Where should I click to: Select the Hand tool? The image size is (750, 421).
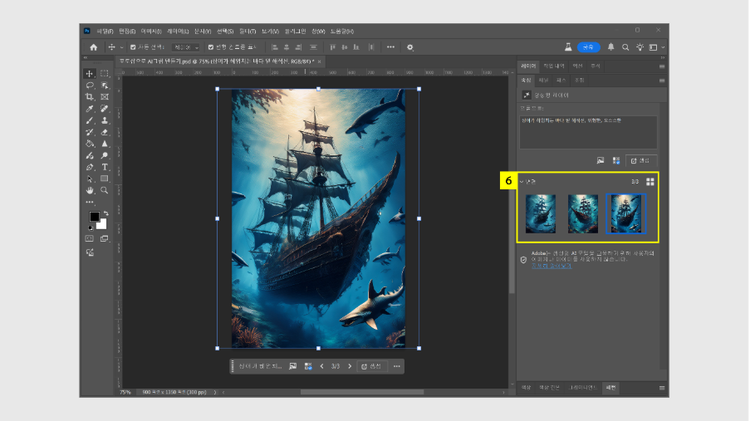(90, 190)
